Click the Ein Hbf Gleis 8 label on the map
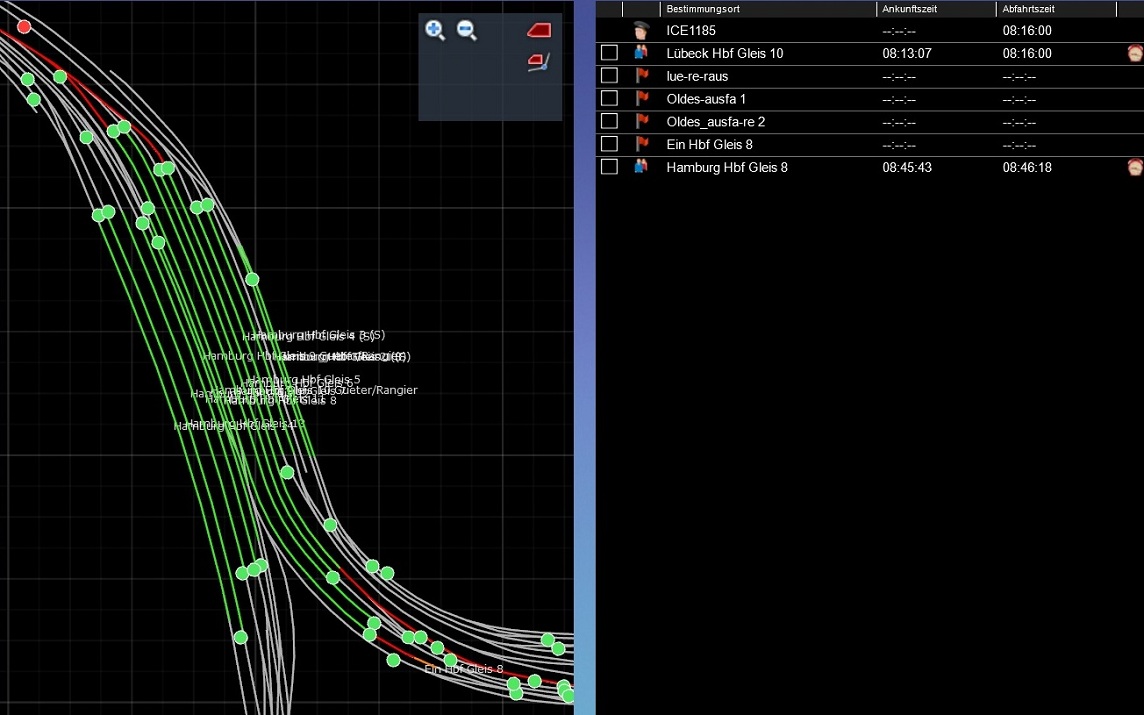The height and width of the screenshot is (715, 1144). pyautogui.click(x=464, y=668)
